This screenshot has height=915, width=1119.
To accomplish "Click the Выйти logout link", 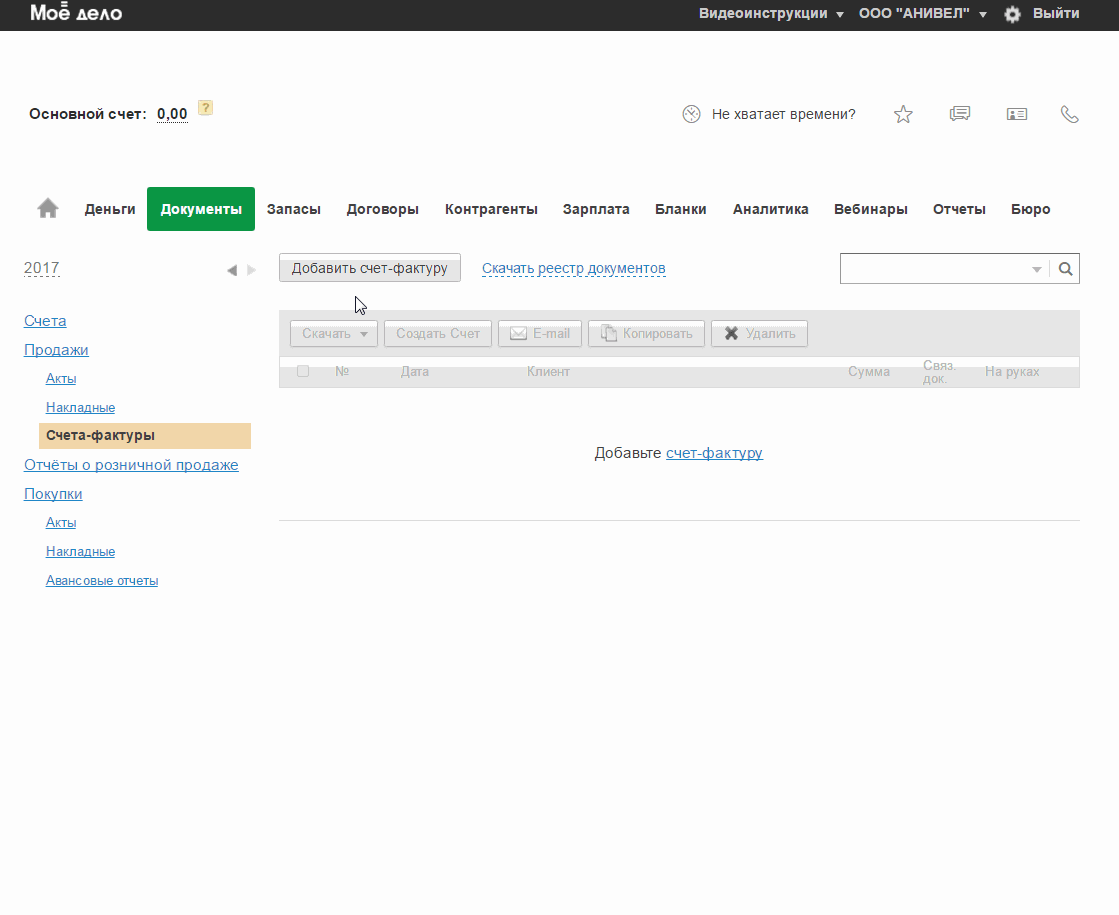I will click(x=1056, y=14).
